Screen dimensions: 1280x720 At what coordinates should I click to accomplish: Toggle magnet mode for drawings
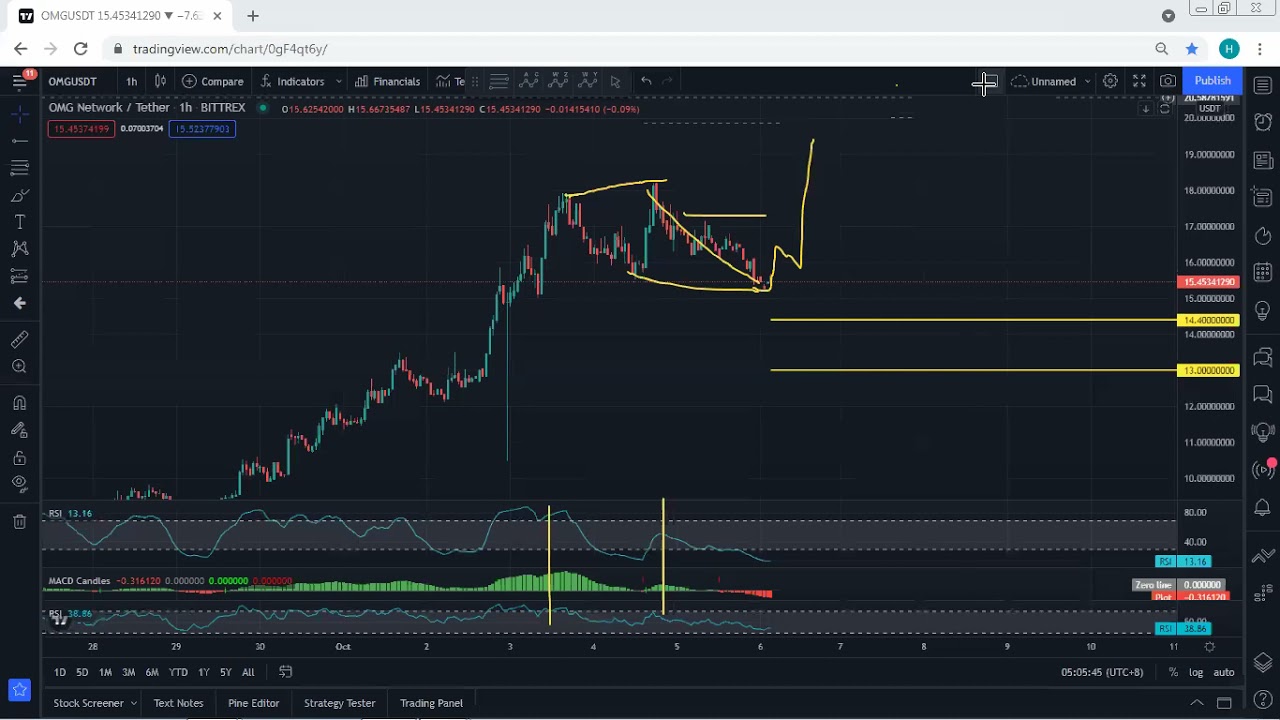coord(19,403)
